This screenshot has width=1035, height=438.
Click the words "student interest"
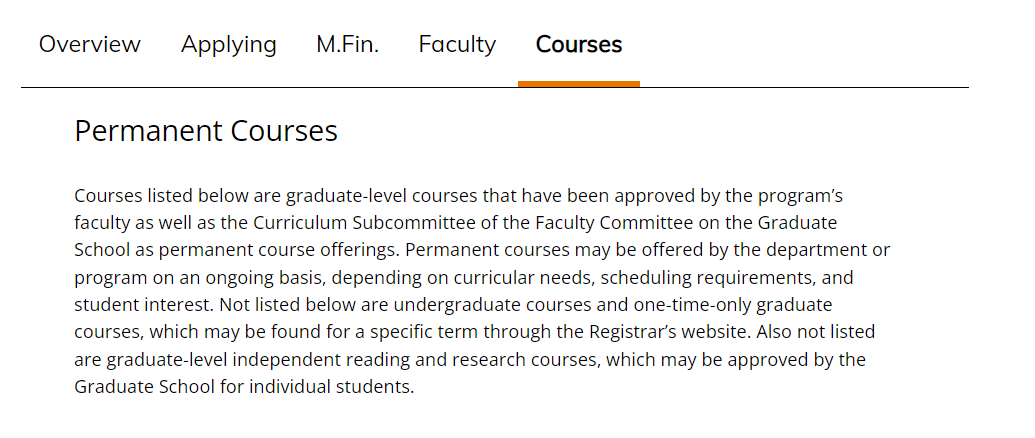coord(144,305)
